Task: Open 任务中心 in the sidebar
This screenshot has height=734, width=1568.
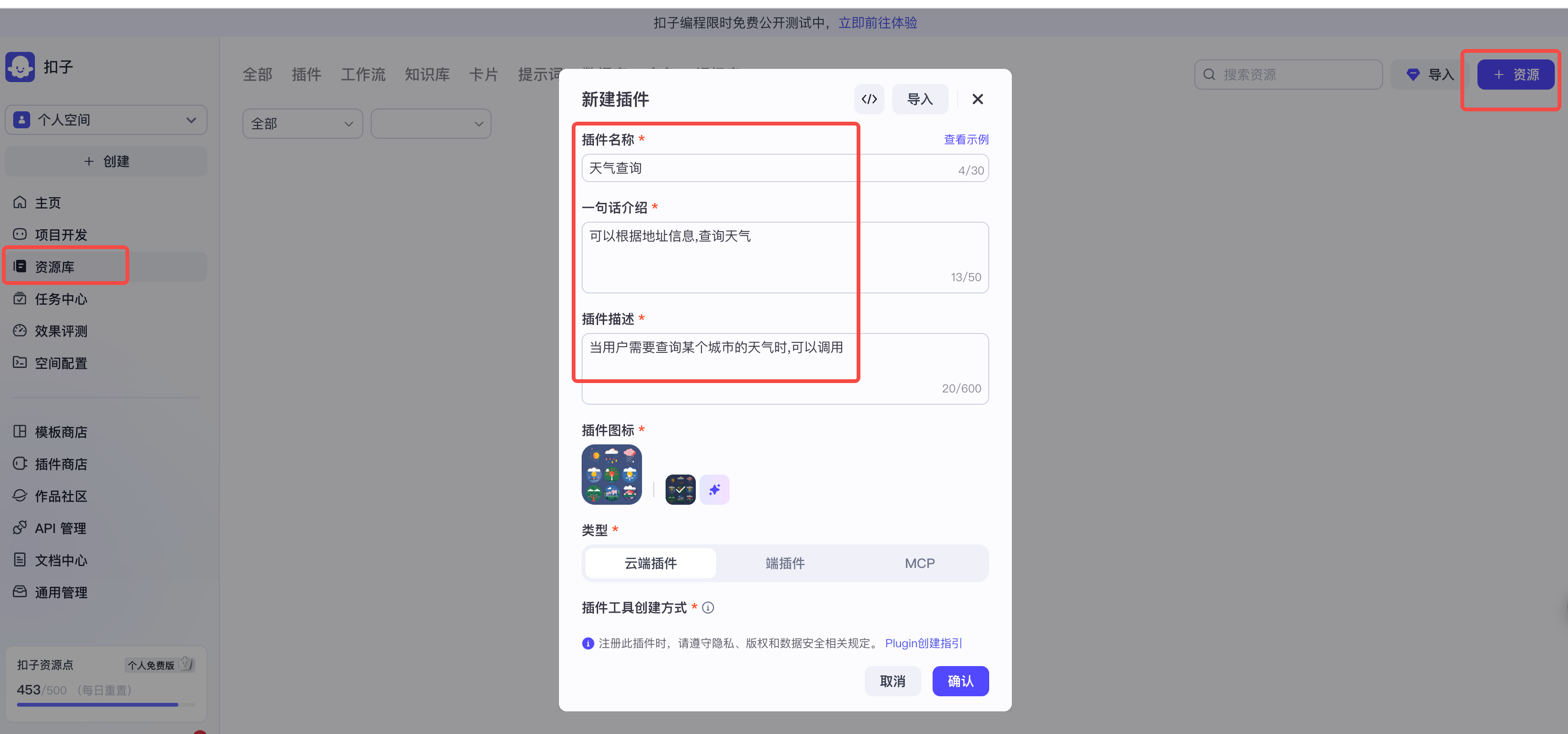Action: click(x=60, y=299)
